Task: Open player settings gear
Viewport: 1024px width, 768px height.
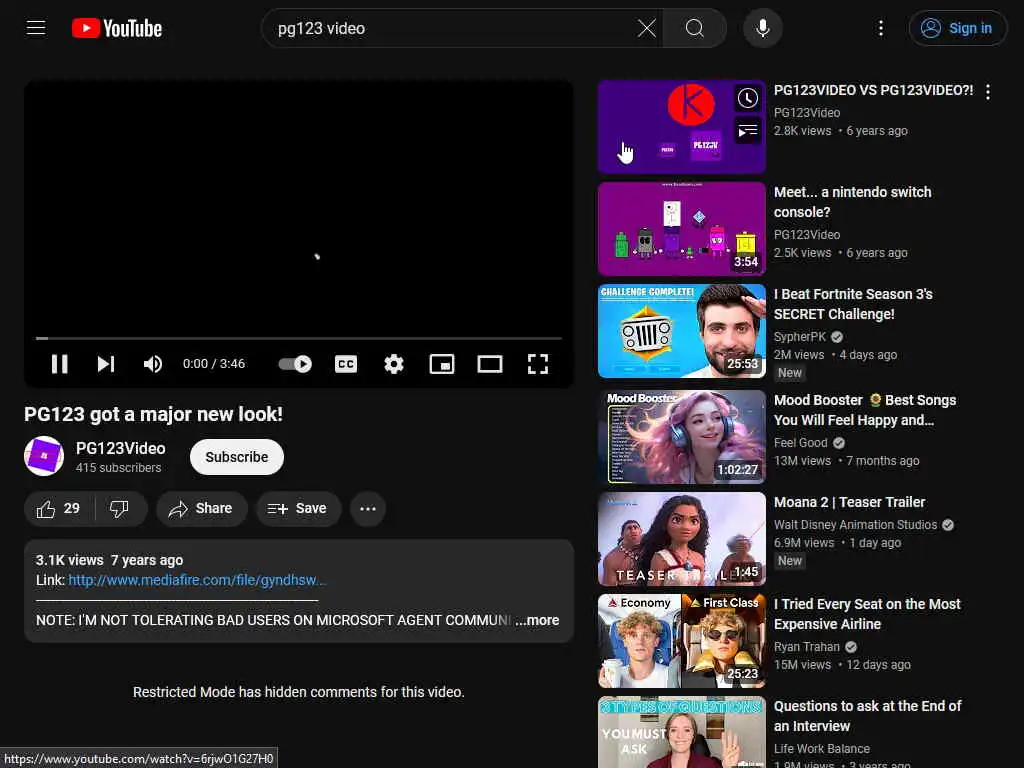Action: pyautogui.click(x=394, y=364)
